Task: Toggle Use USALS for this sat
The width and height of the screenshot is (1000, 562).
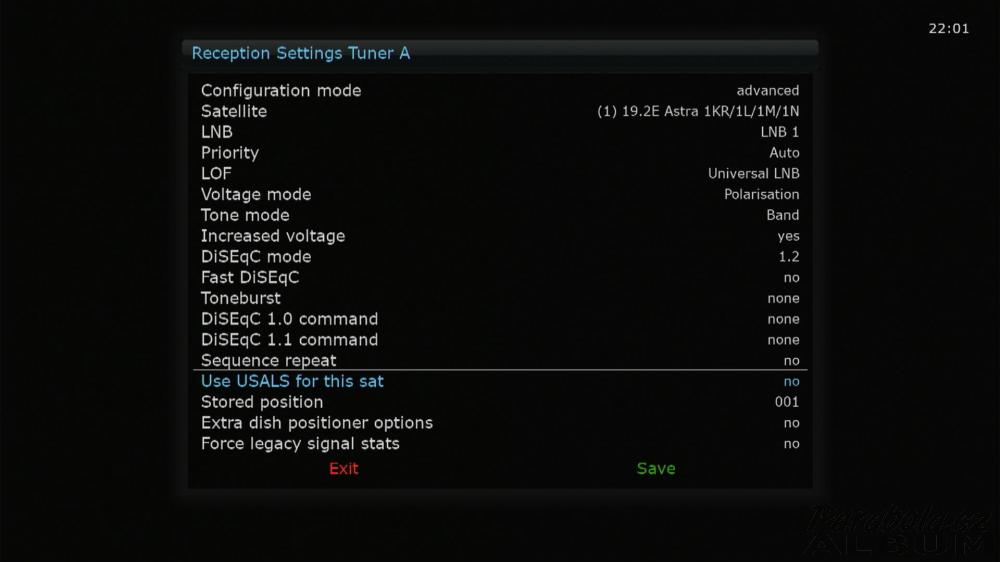Action: pyautogui.click(x=500, y=381)
